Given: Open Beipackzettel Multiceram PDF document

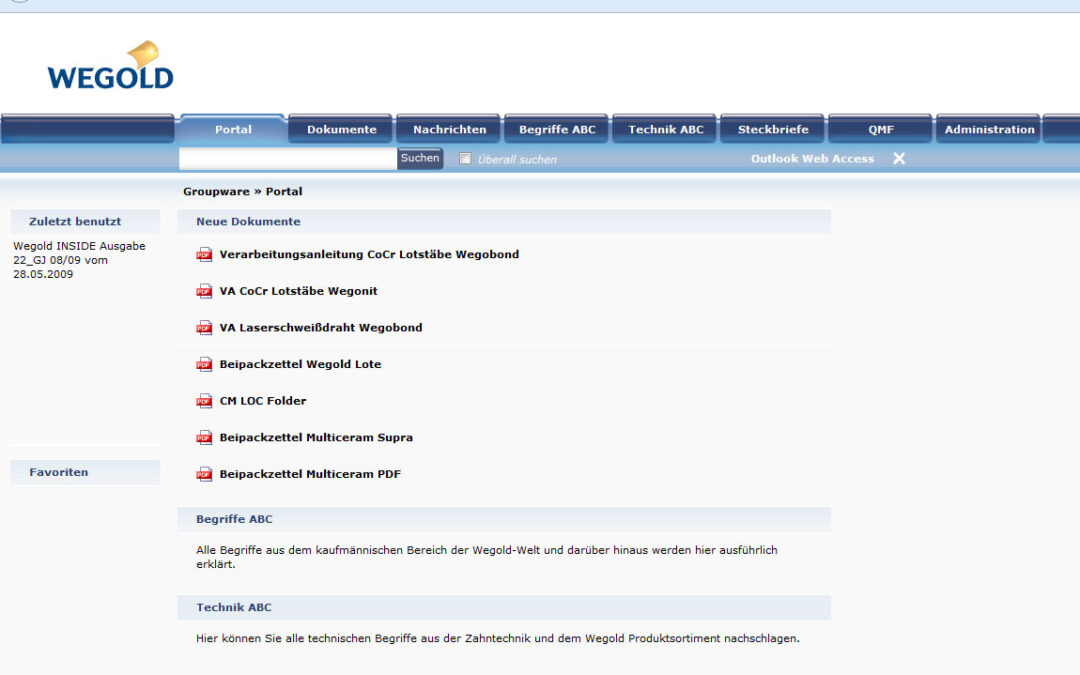Looking at the screenshot, I should tap(310, 473).
